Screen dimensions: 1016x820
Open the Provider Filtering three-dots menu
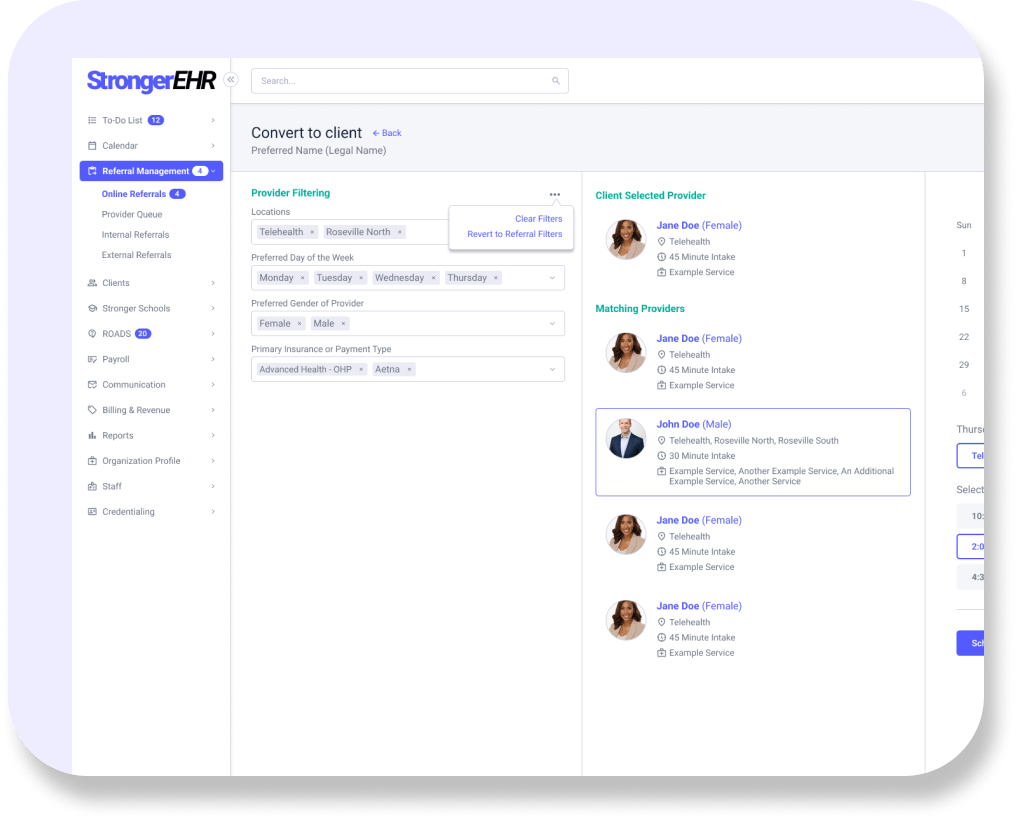coord(555,194)
